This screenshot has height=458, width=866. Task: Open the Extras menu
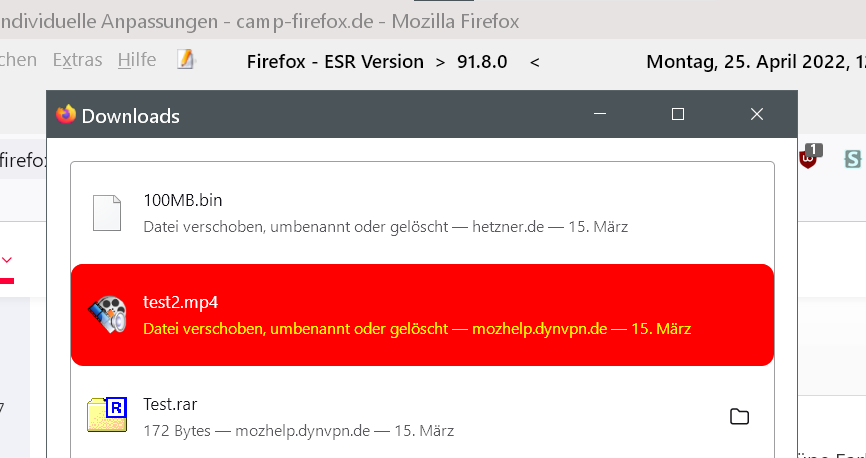coord(77,60)
